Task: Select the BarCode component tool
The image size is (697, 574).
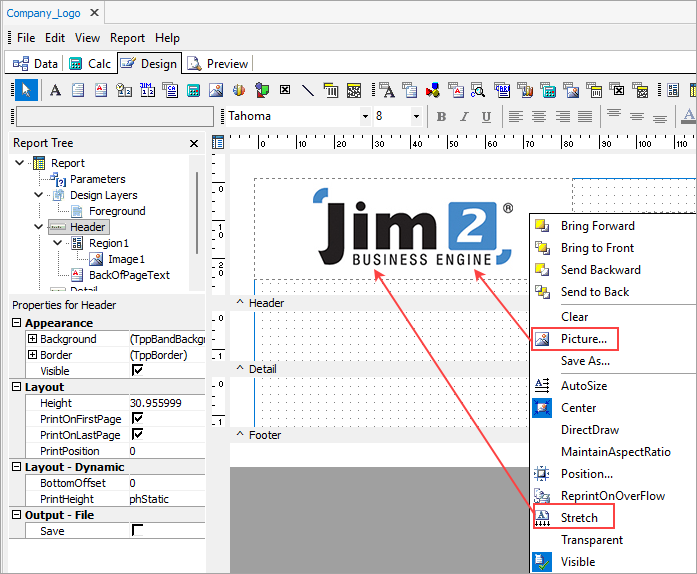Action: click(331, 90)
